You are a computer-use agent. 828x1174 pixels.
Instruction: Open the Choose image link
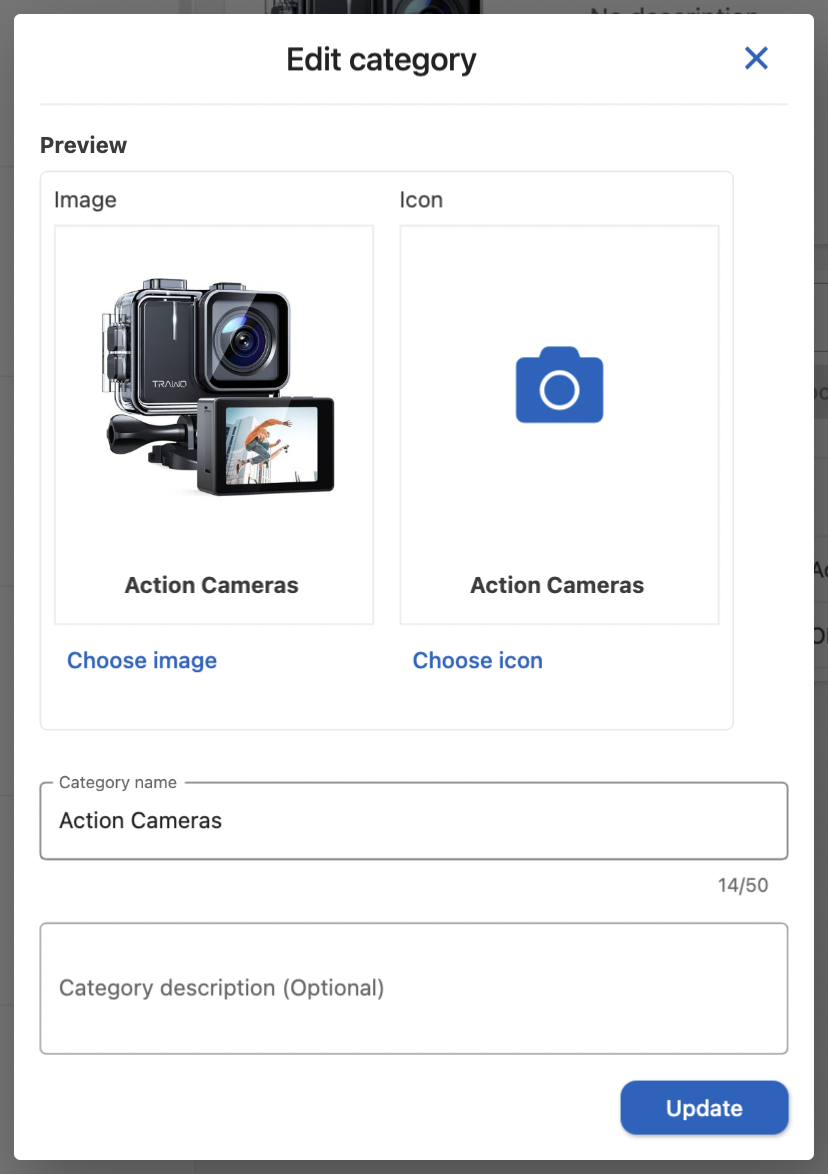pyautogui.click(x=142, y=661)
